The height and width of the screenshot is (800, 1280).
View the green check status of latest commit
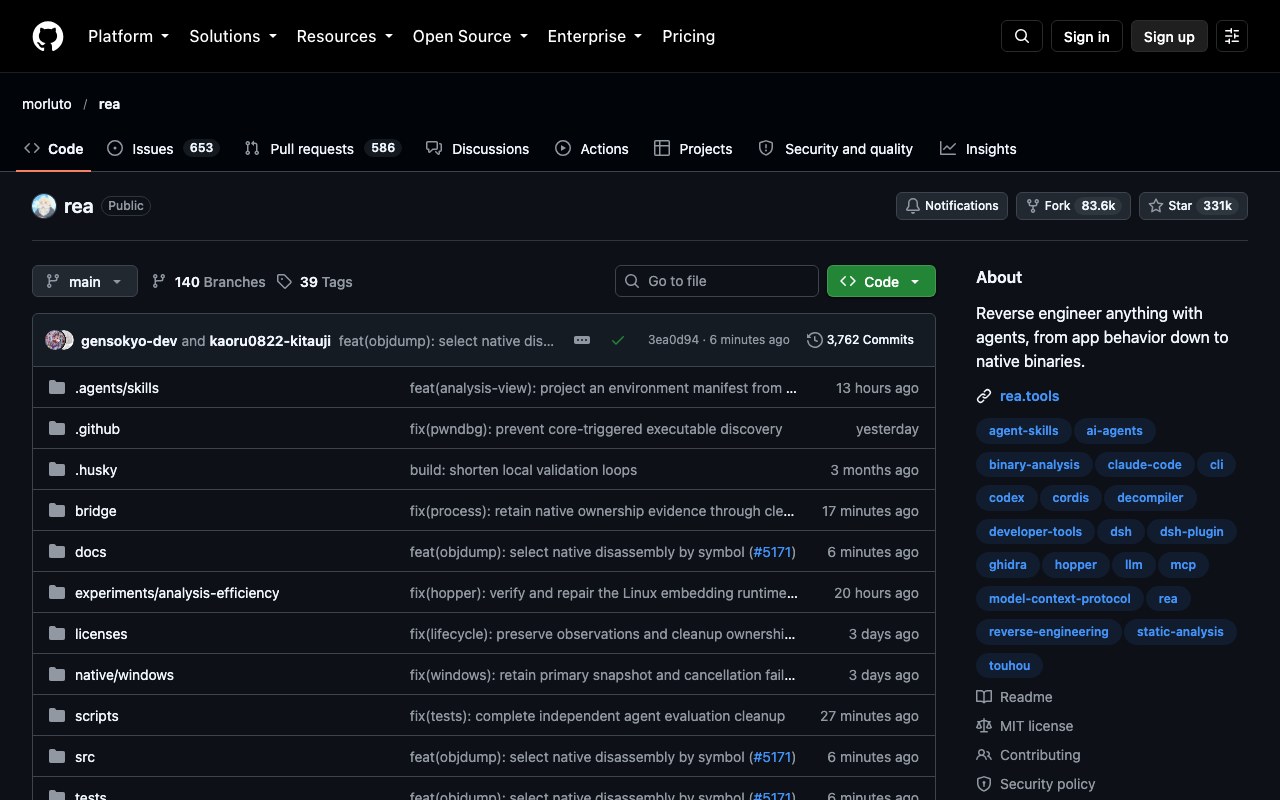pos(618,340)
